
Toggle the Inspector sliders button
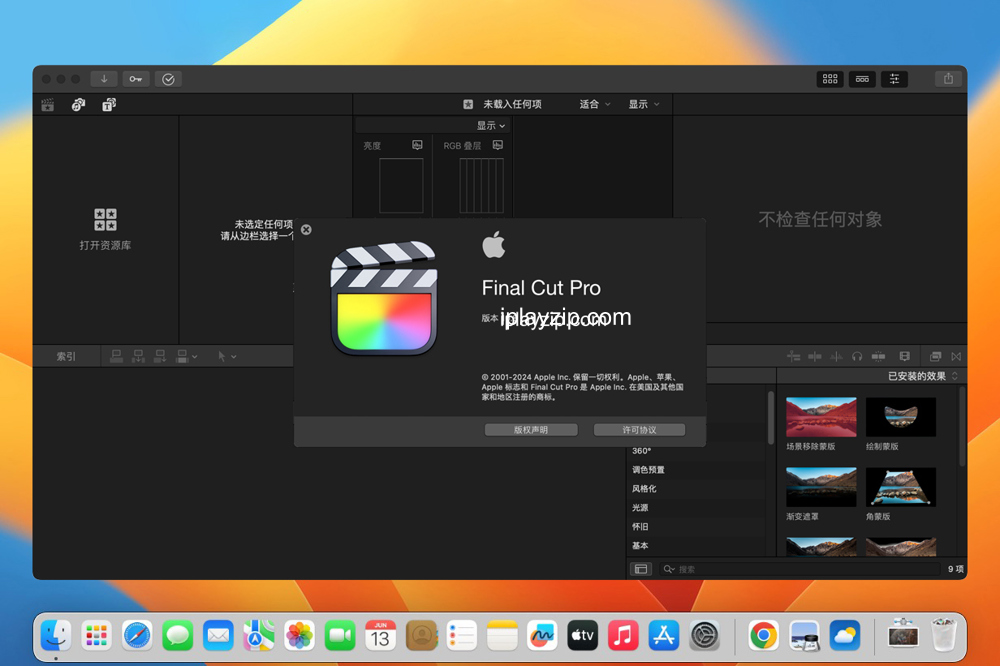click(894, 79)
